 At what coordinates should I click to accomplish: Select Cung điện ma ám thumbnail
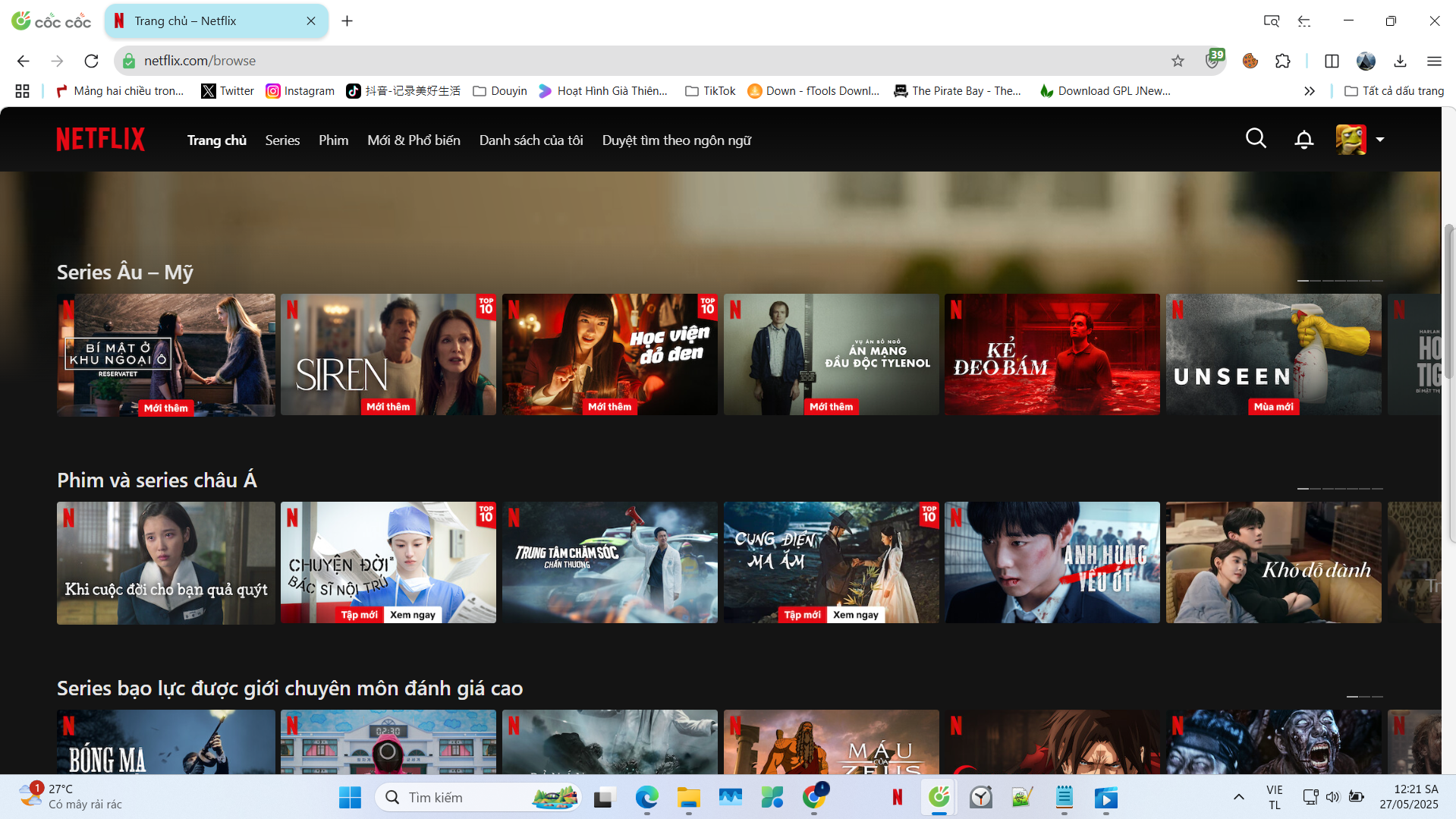coord(832,562)
